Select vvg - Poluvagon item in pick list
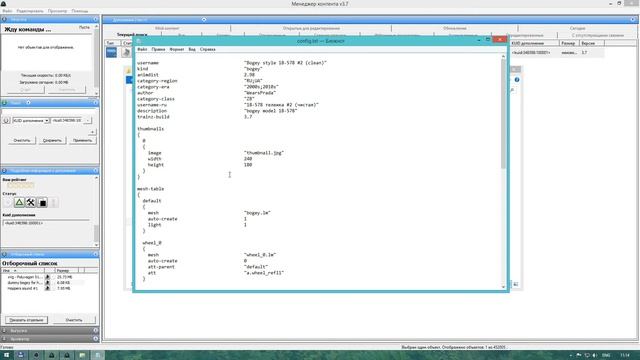The width and height of the screenshot is (640, 360). (x=24, y=277)
